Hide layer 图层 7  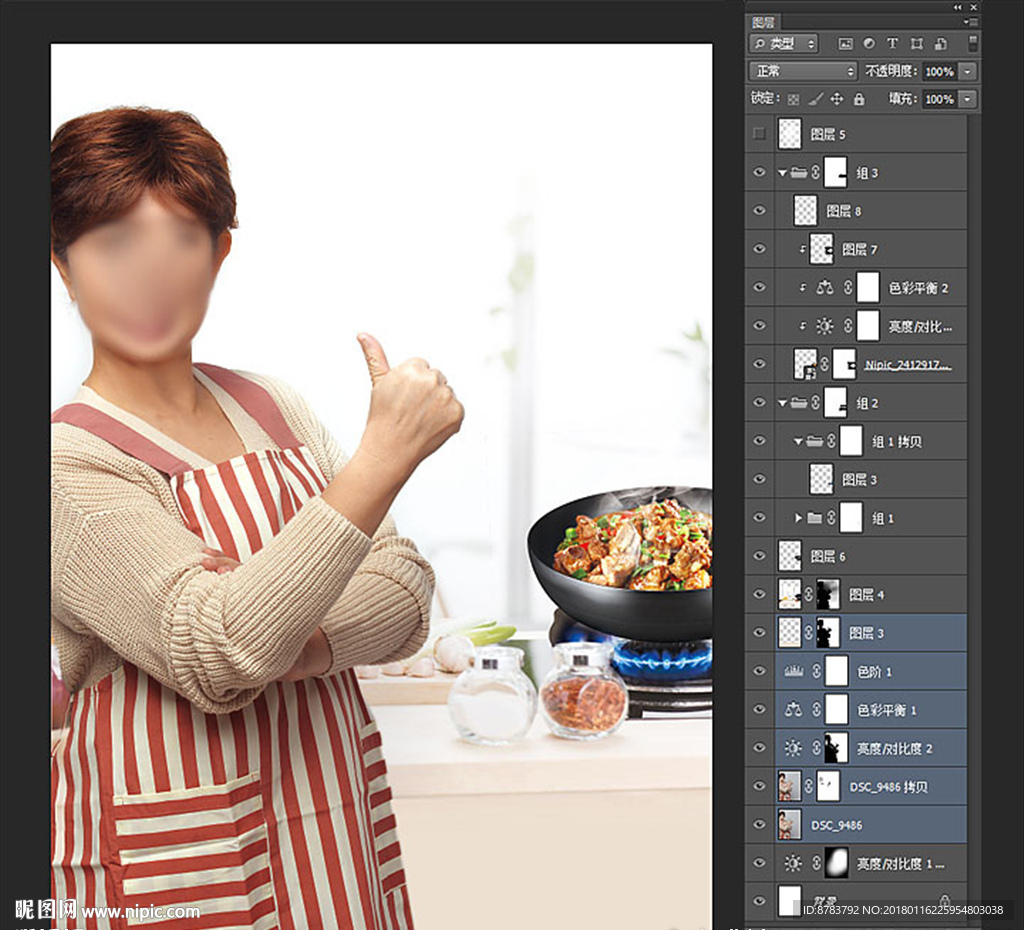click(759, 249)
